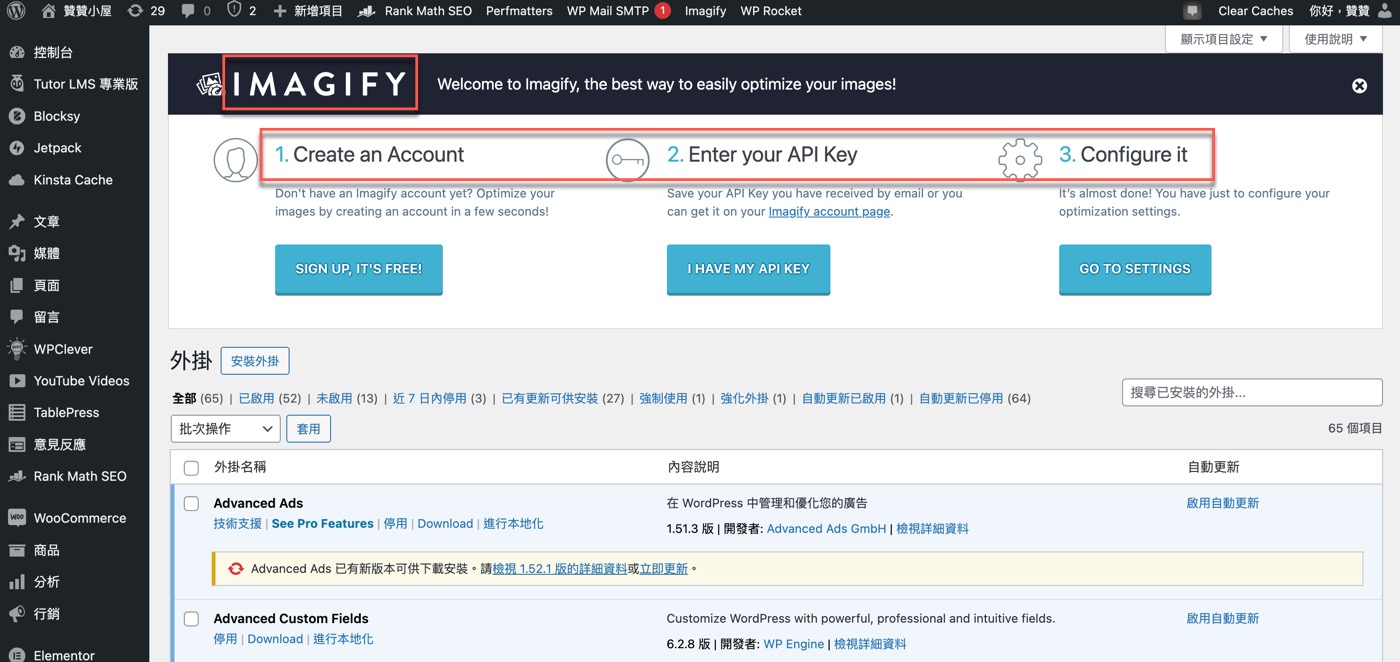Click 立即更新 for Advanced Ads
This screenshot has width=1400, height=662.
click(664, 569)
